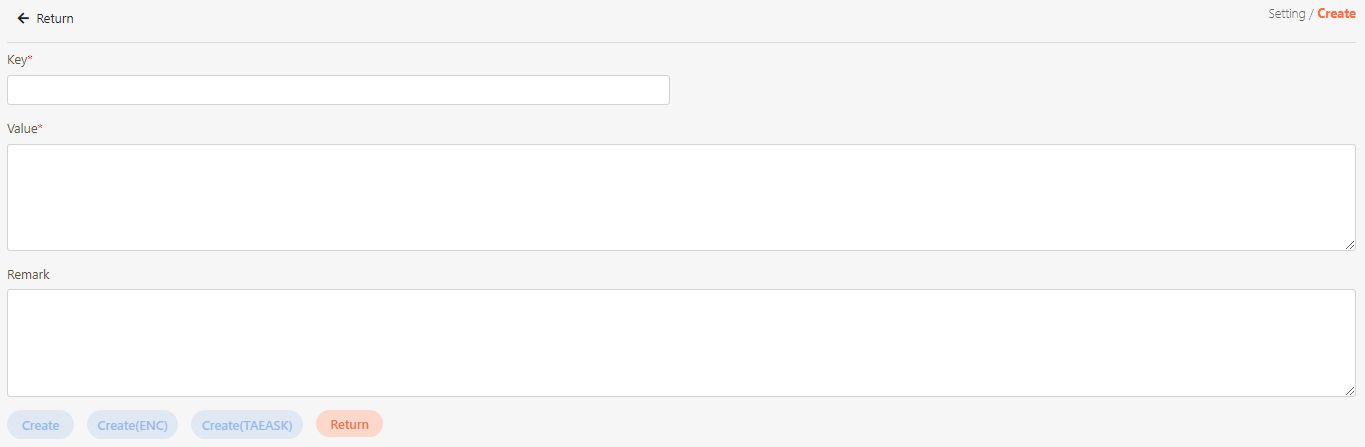This screenshot has width=1365, height=447.
Task: Open the Setting breadcrumb link
Action: (x=1286, y=14)
